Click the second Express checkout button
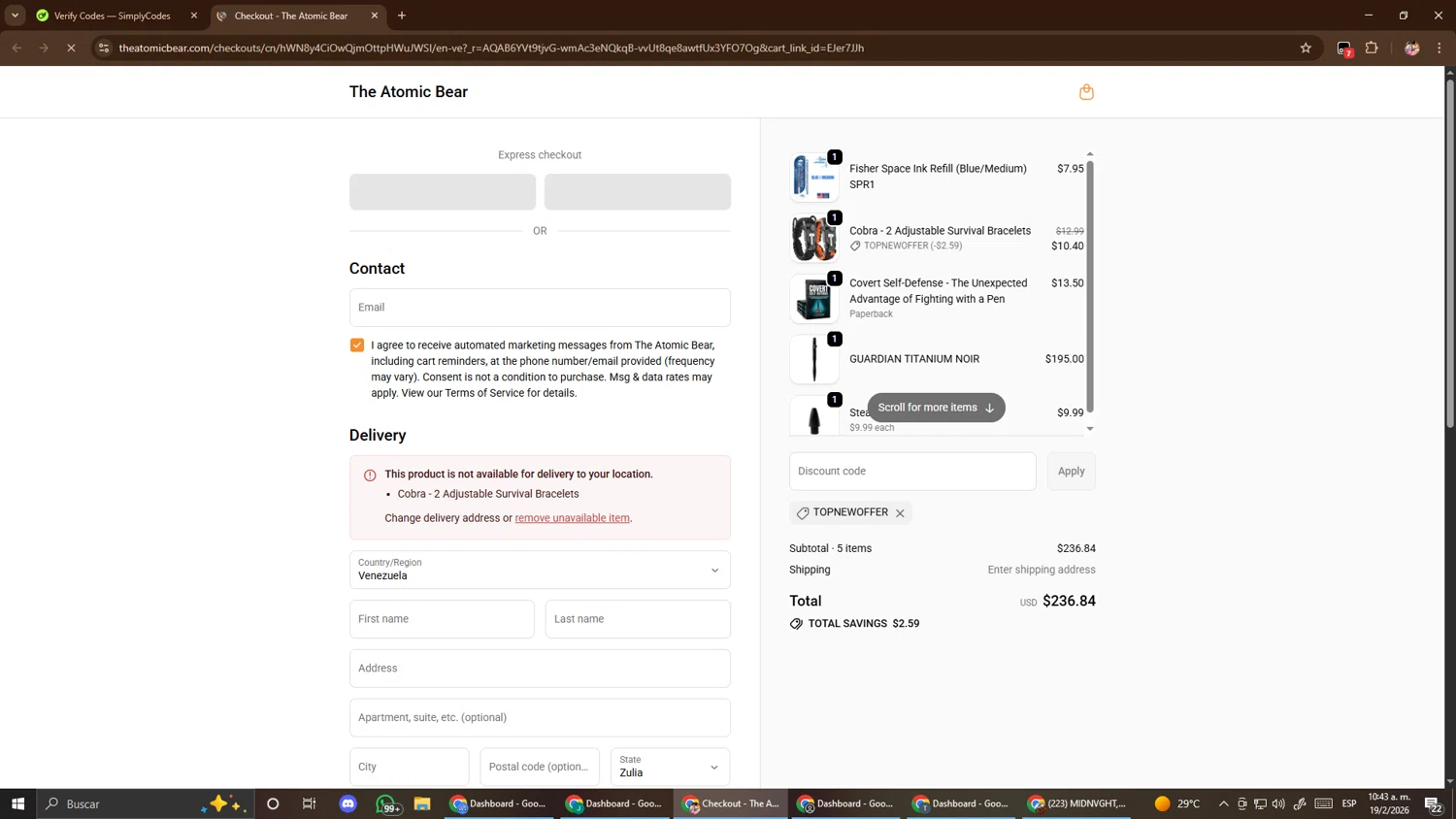The image size is (1456, 819). pos(638,192)
